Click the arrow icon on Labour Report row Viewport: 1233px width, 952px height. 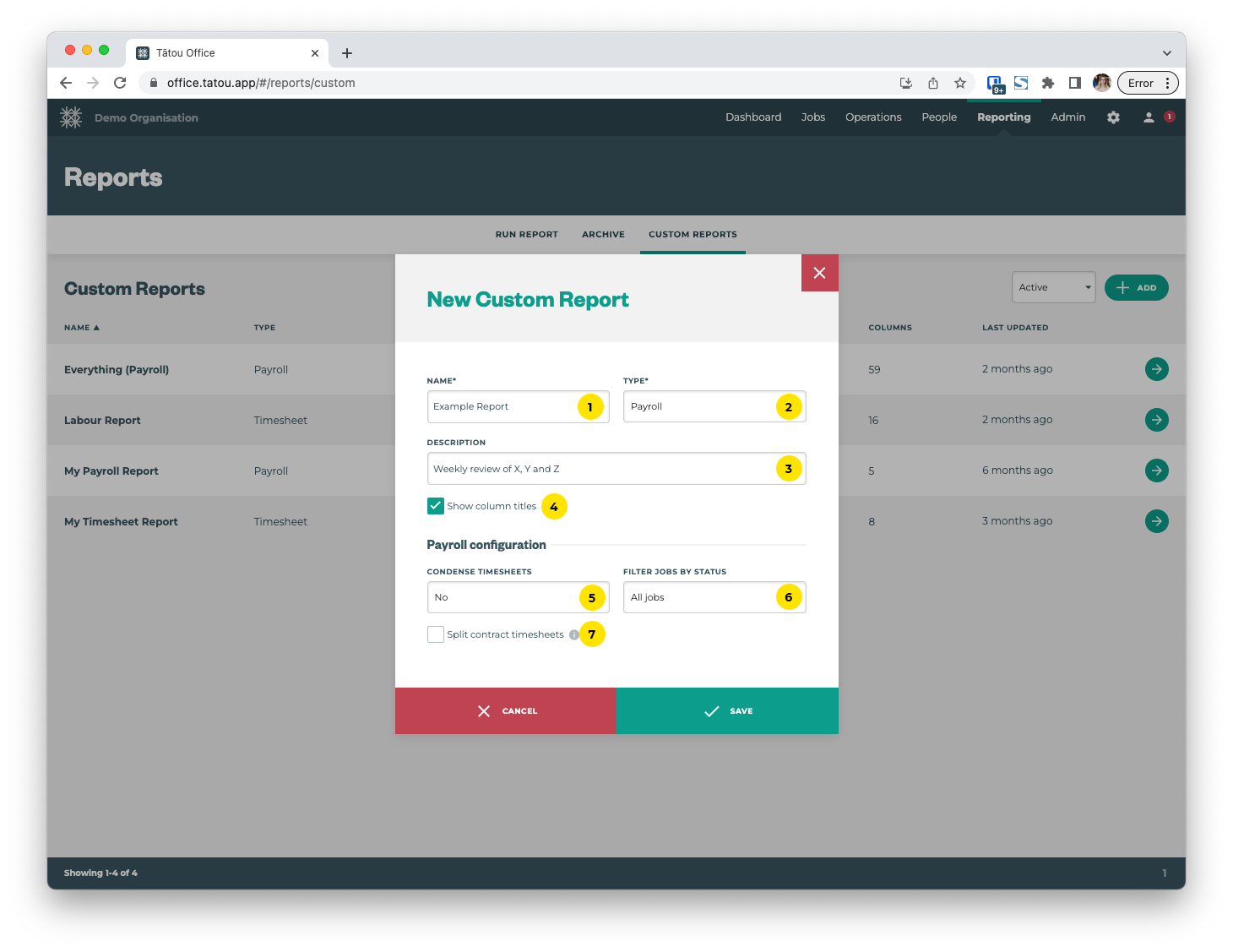tap(1156, 420)
